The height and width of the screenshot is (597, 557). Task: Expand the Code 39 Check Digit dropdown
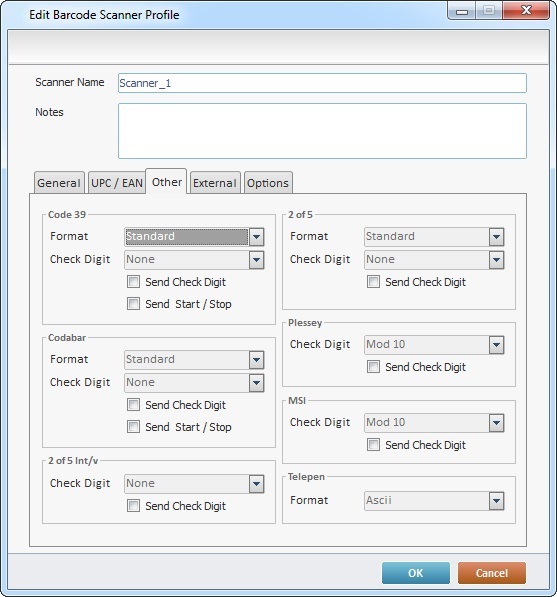point(194,260)
